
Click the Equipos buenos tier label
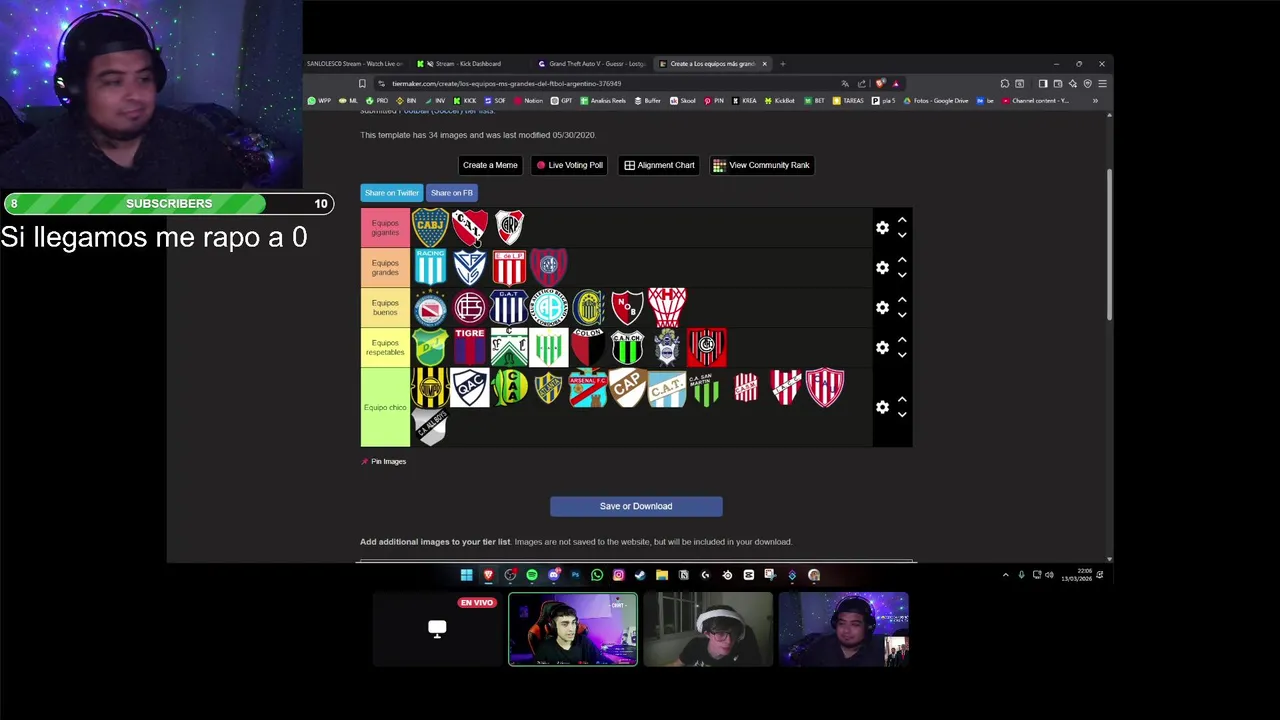click(385, 308)
